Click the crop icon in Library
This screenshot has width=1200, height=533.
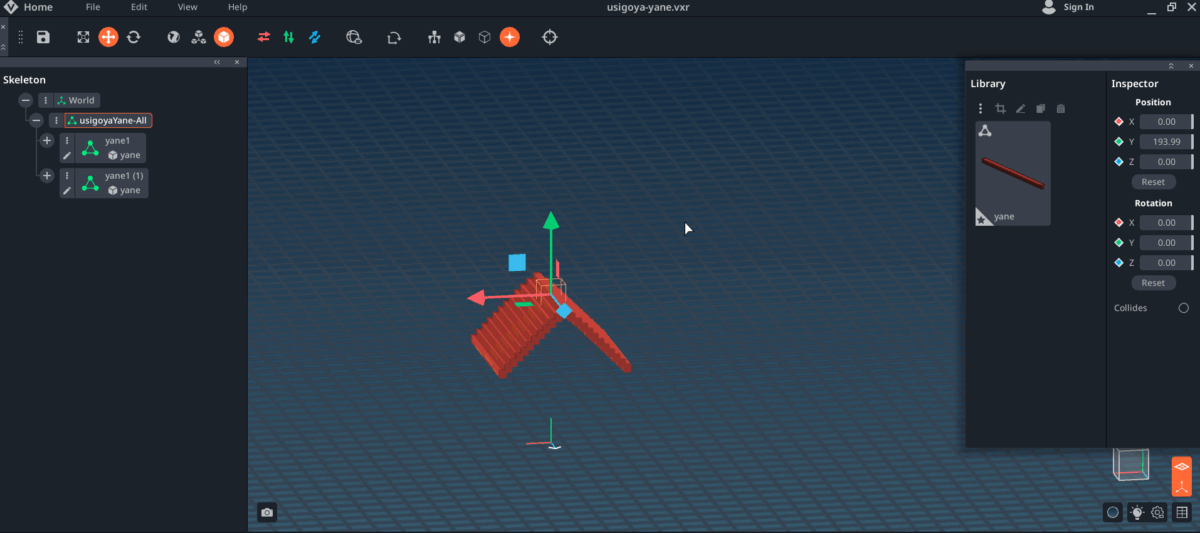point(1000,108)
